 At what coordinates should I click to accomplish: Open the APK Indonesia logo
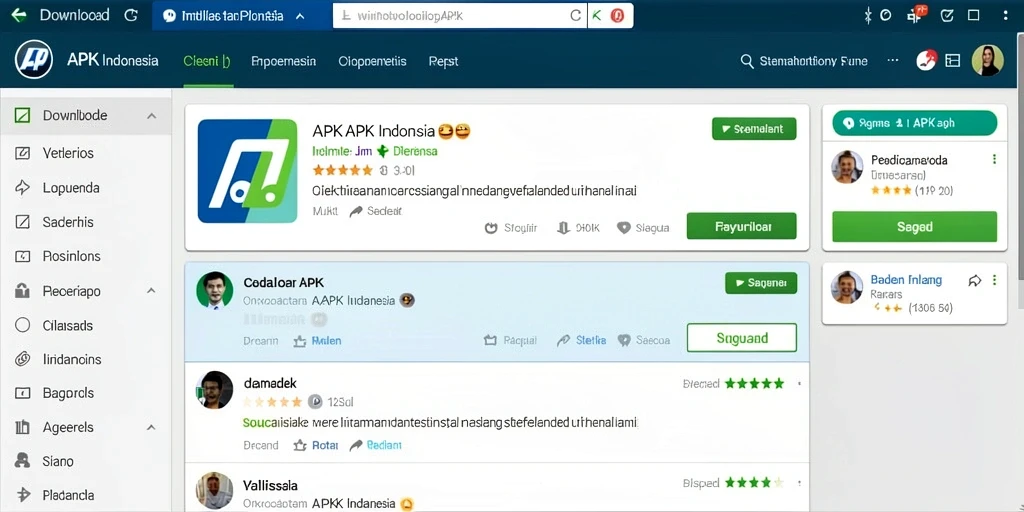coord(34,60)
